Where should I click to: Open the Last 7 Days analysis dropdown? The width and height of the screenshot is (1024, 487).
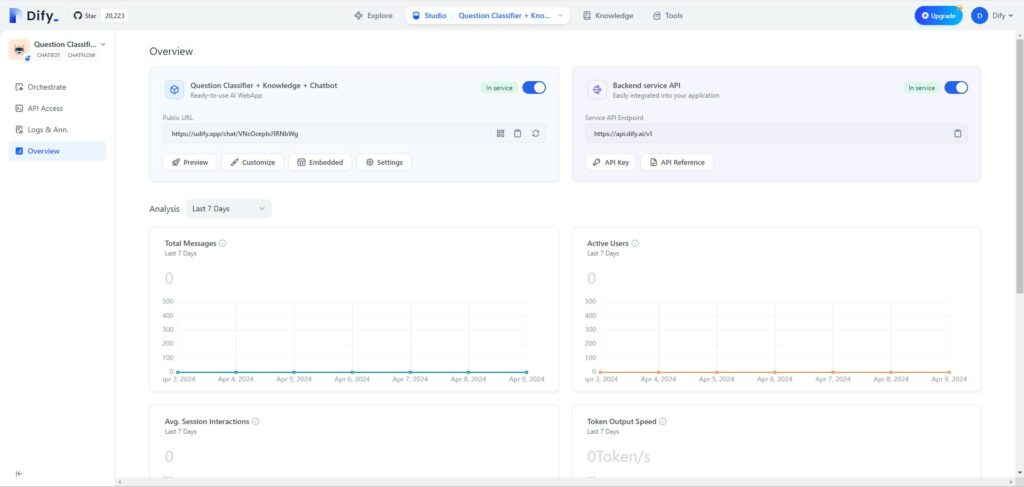[x=229, y=209]
